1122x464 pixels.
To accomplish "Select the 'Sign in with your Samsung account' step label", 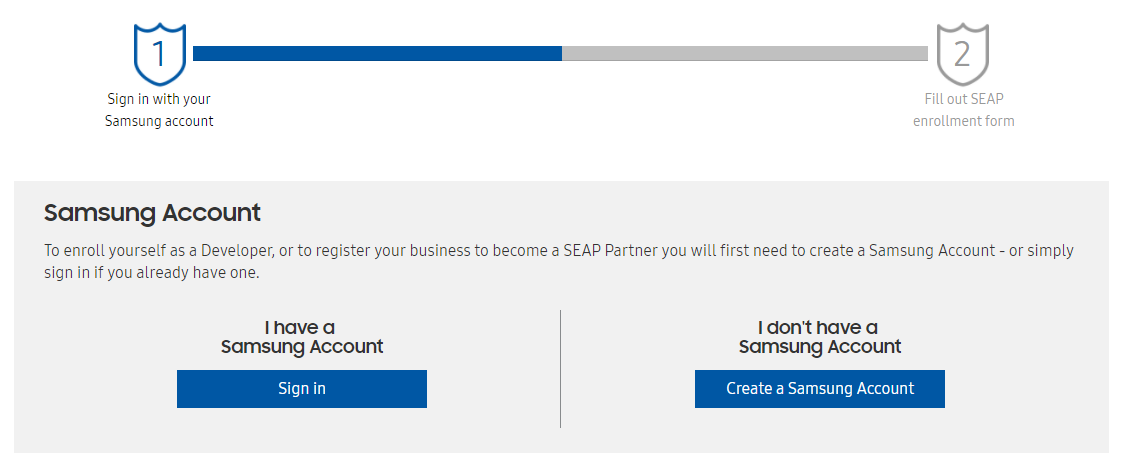I will click(x=159, y=110).
